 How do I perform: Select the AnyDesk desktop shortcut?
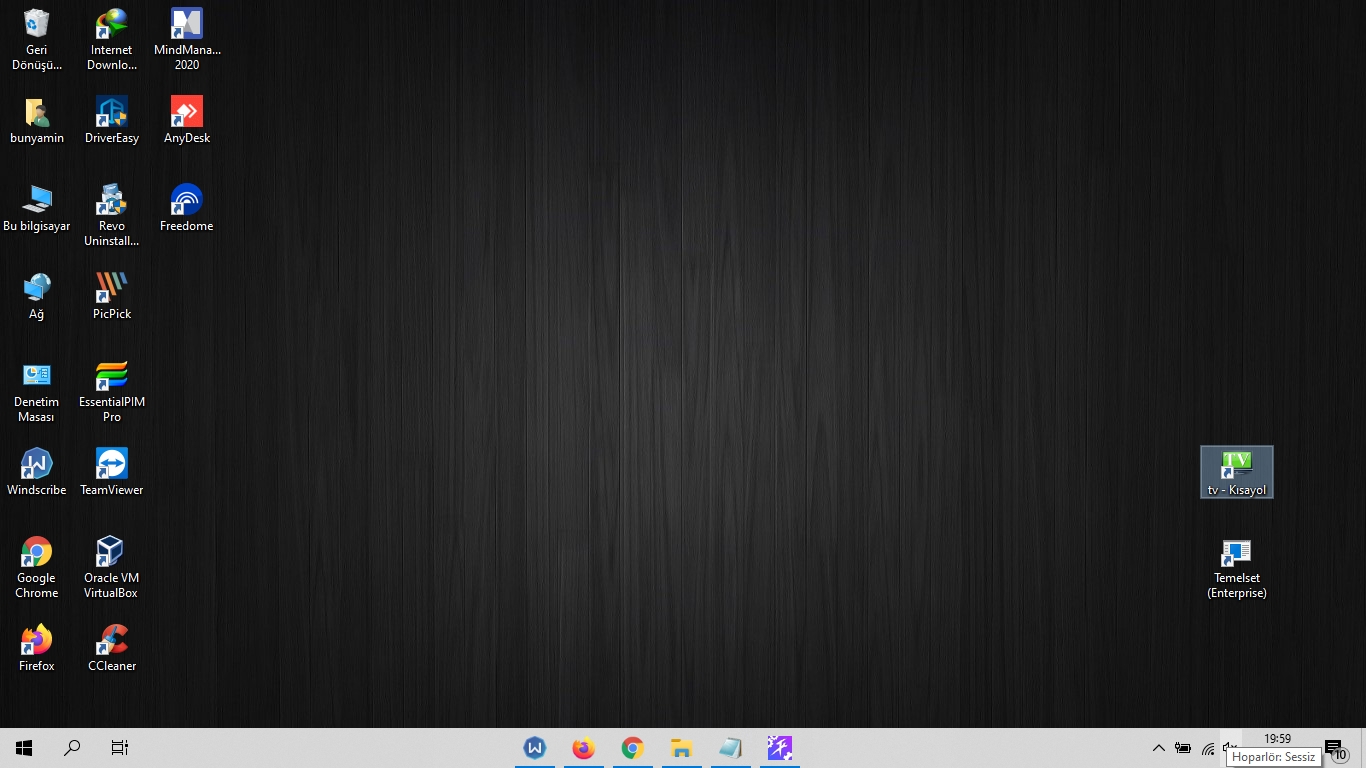[187, 121]
